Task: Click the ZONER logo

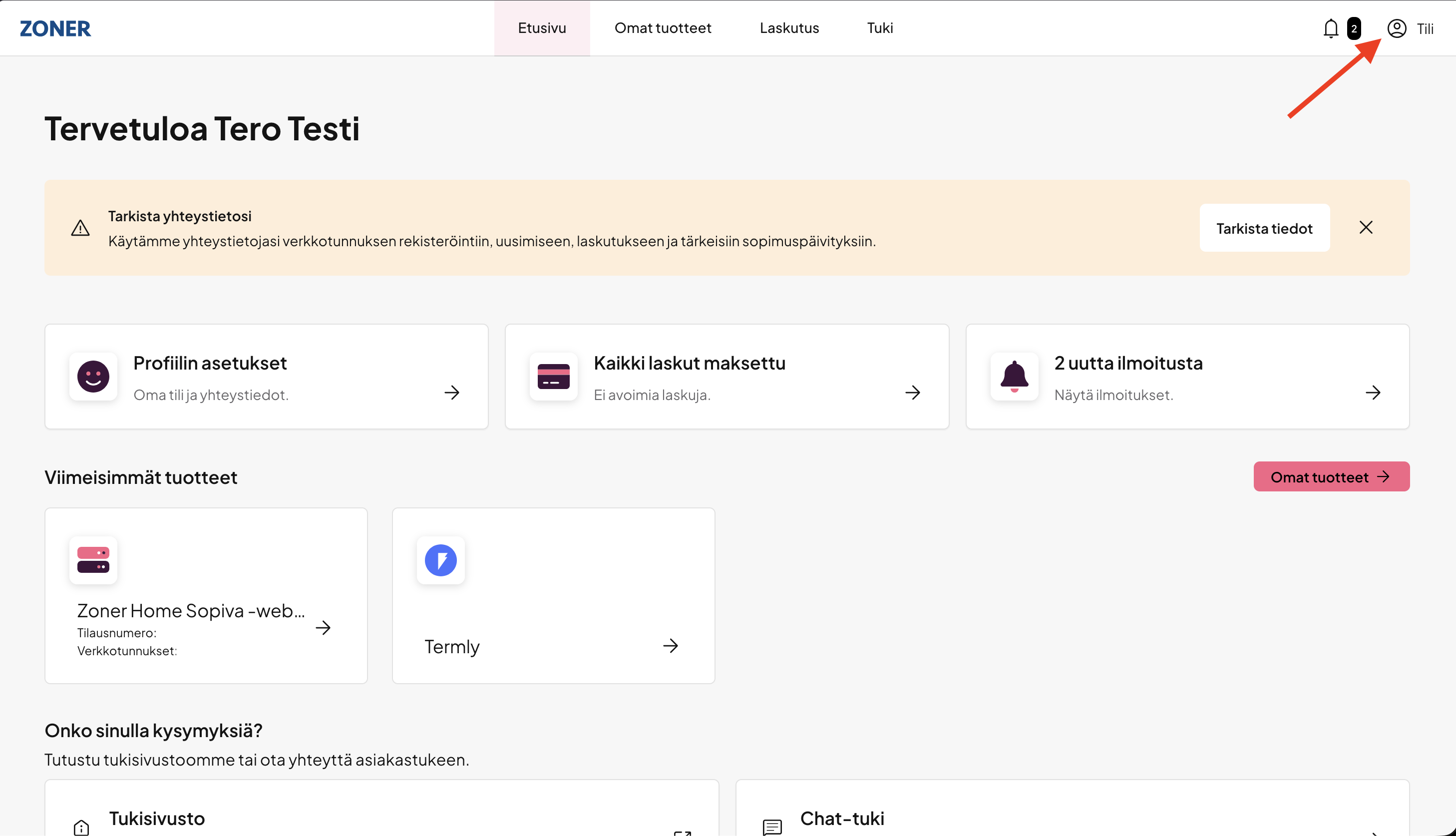Action: (x=55, y=28)
